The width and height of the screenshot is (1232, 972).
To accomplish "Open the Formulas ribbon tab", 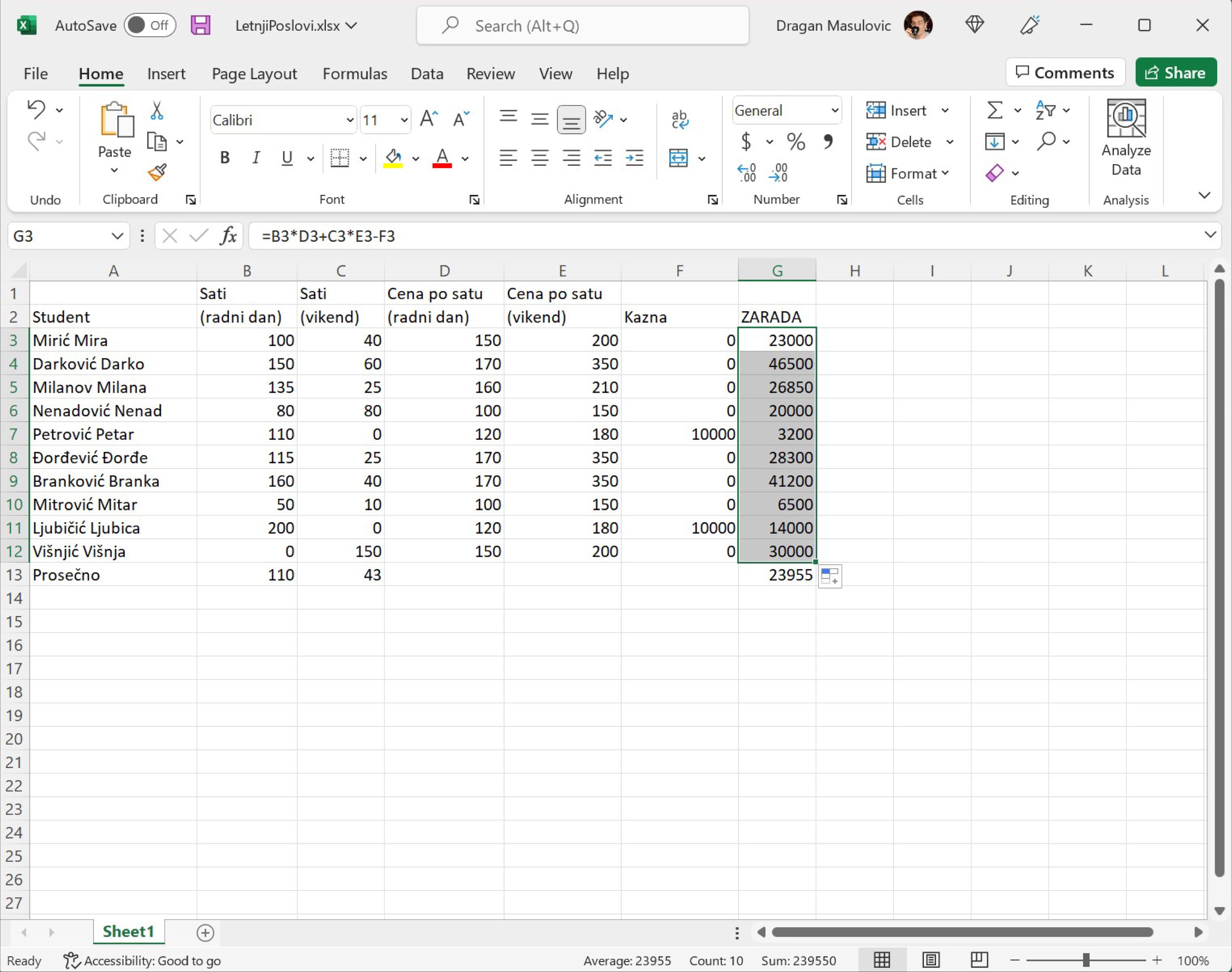I will pos(354,74).
